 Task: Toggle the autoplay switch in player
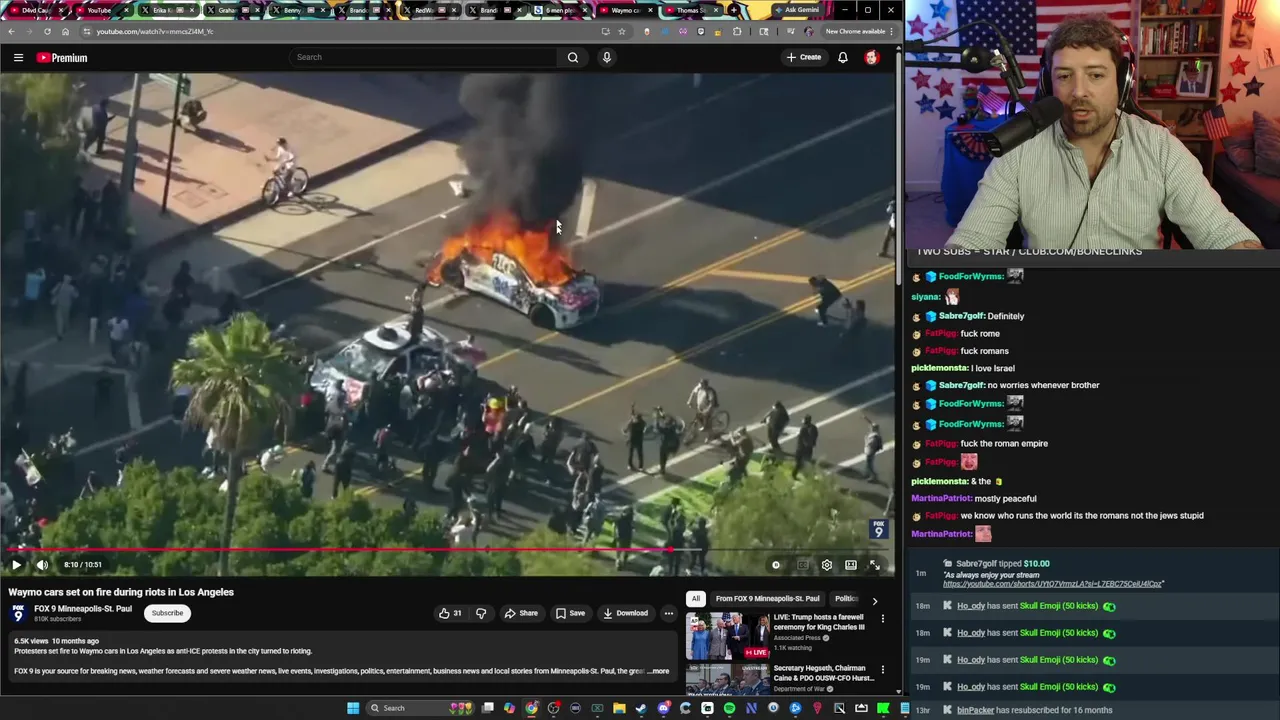coord(776,565)
